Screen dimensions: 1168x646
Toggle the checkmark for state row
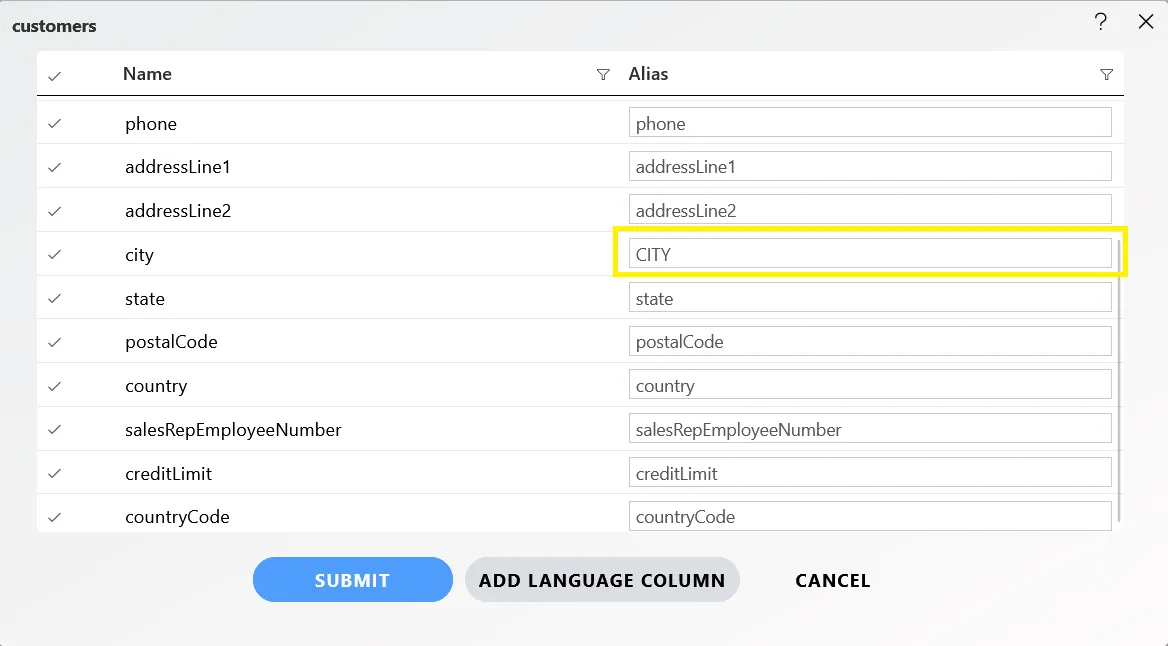pyautogui.click(x=54, y=299)
